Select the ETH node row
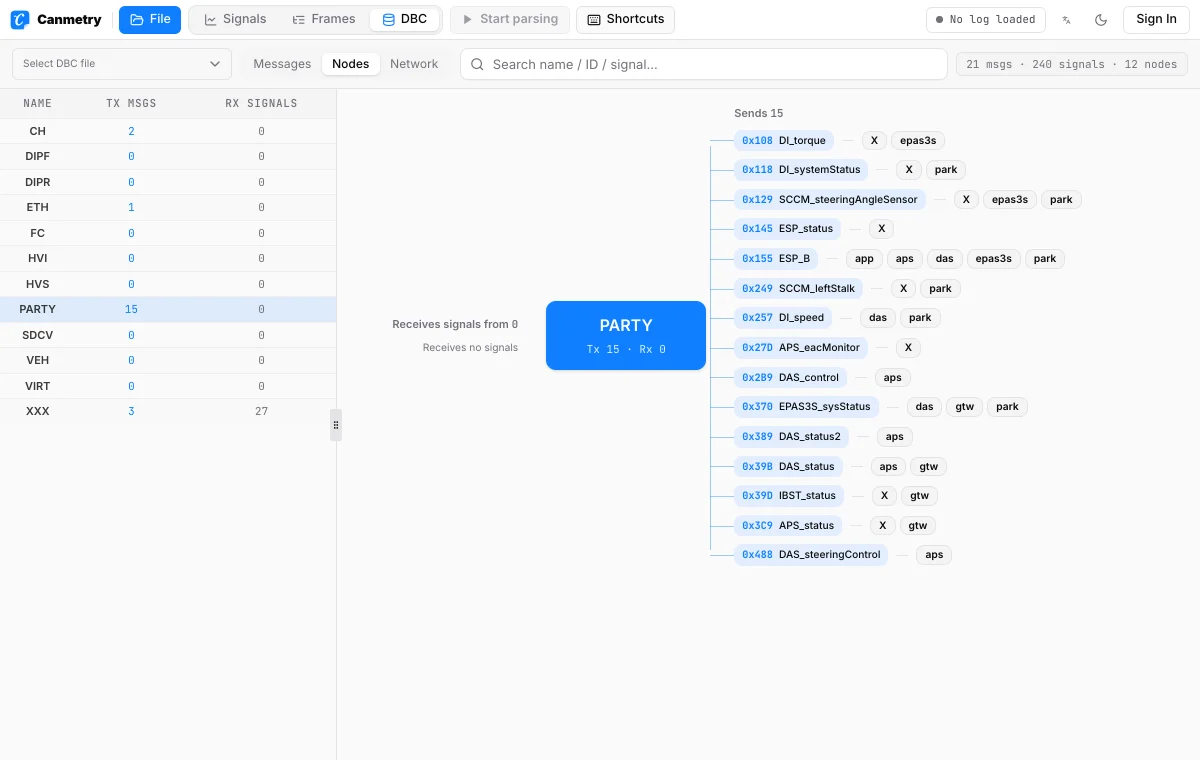 point(168,207)
